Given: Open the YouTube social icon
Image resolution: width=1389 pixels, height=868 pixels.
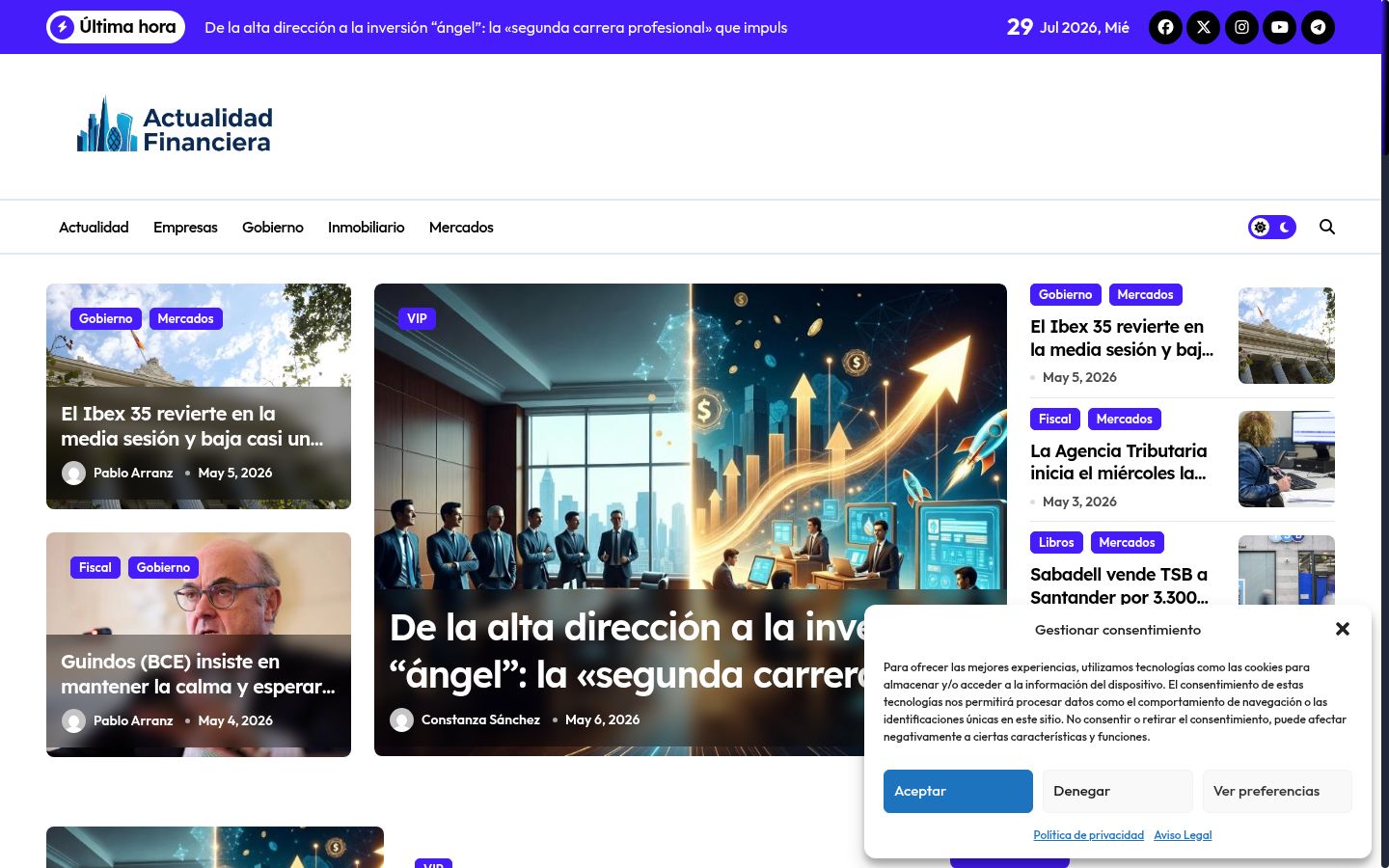Looking at the screenshot, I should pos(1280,27).
